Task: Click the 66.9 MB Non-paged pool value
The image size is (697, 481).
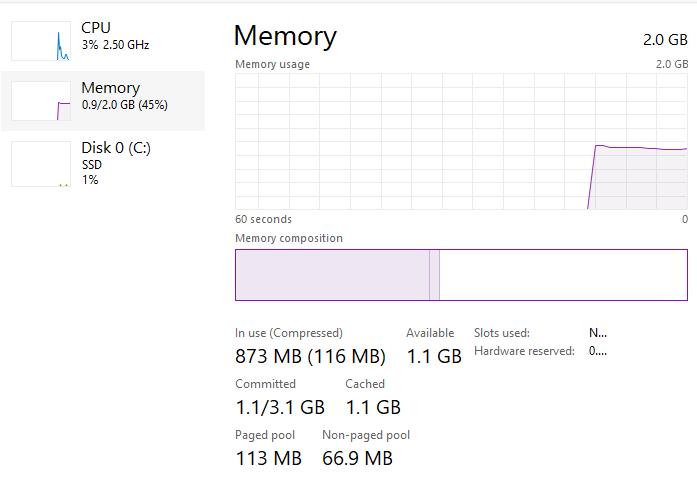Action: tap(357, 459)
